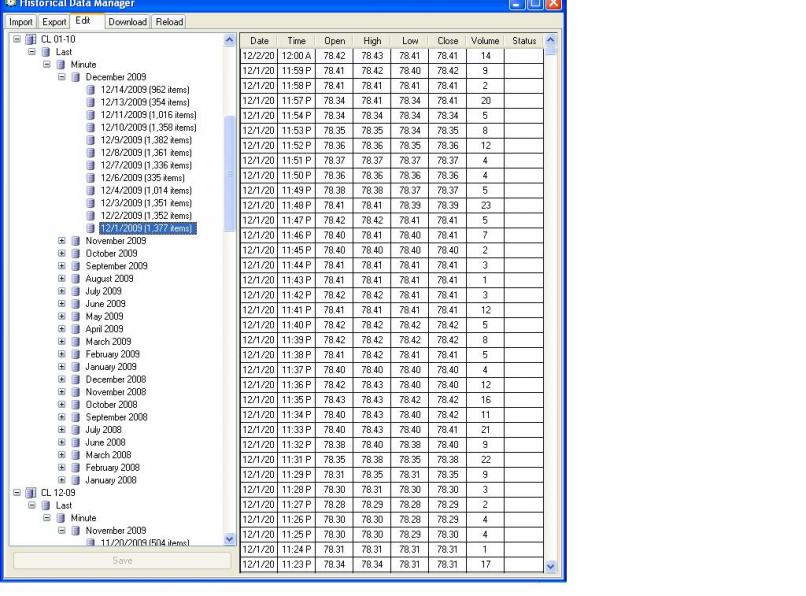Click the icon beside July 2009
Viewport: 806px width, 596px height.
[x=76, y=291]
